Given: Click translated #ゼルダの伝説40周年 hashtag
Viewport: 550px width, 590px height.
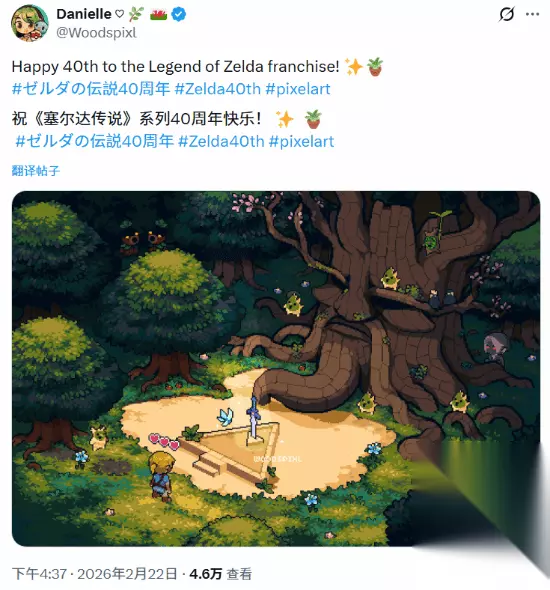Looking at the screenshot, I should 95,141.
